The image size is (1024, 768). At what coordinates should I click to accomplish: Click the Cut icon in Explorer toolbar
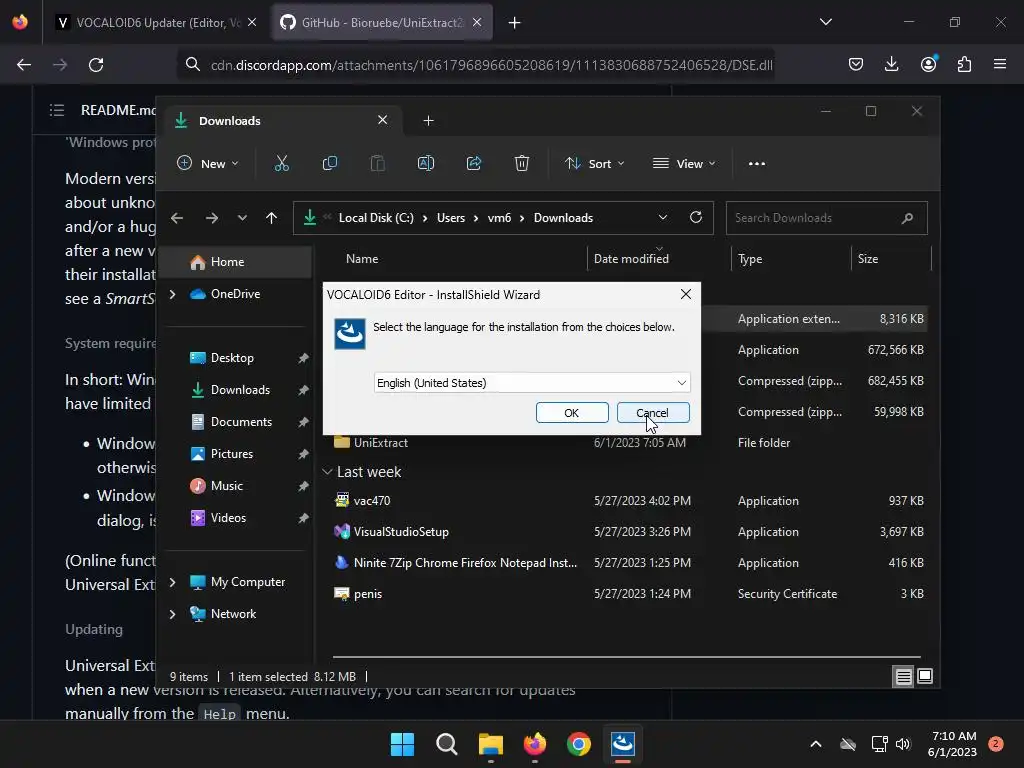tap(281, 163)
